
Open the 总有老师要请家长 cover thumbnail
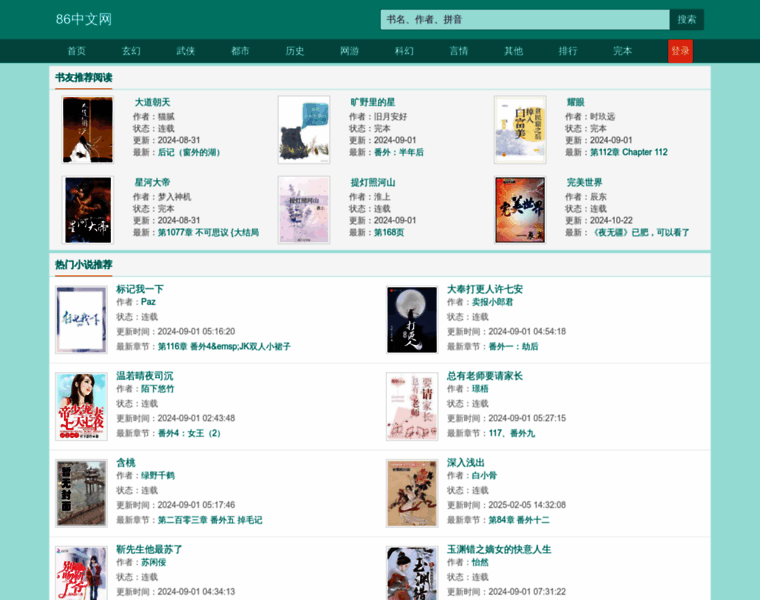[412, 407]
